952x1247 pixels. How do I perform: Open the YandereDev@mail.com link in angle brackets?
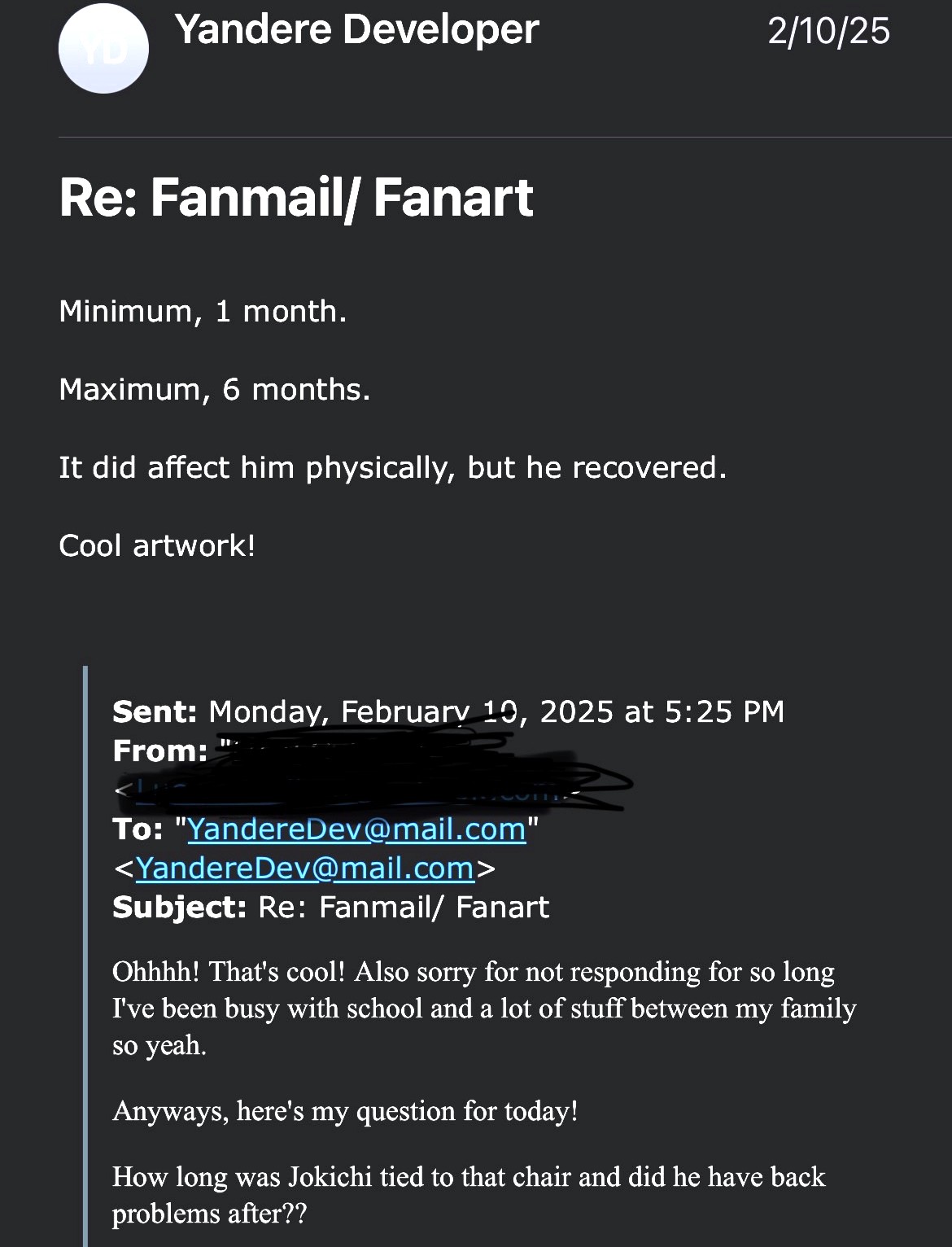[x=304, y=868]
